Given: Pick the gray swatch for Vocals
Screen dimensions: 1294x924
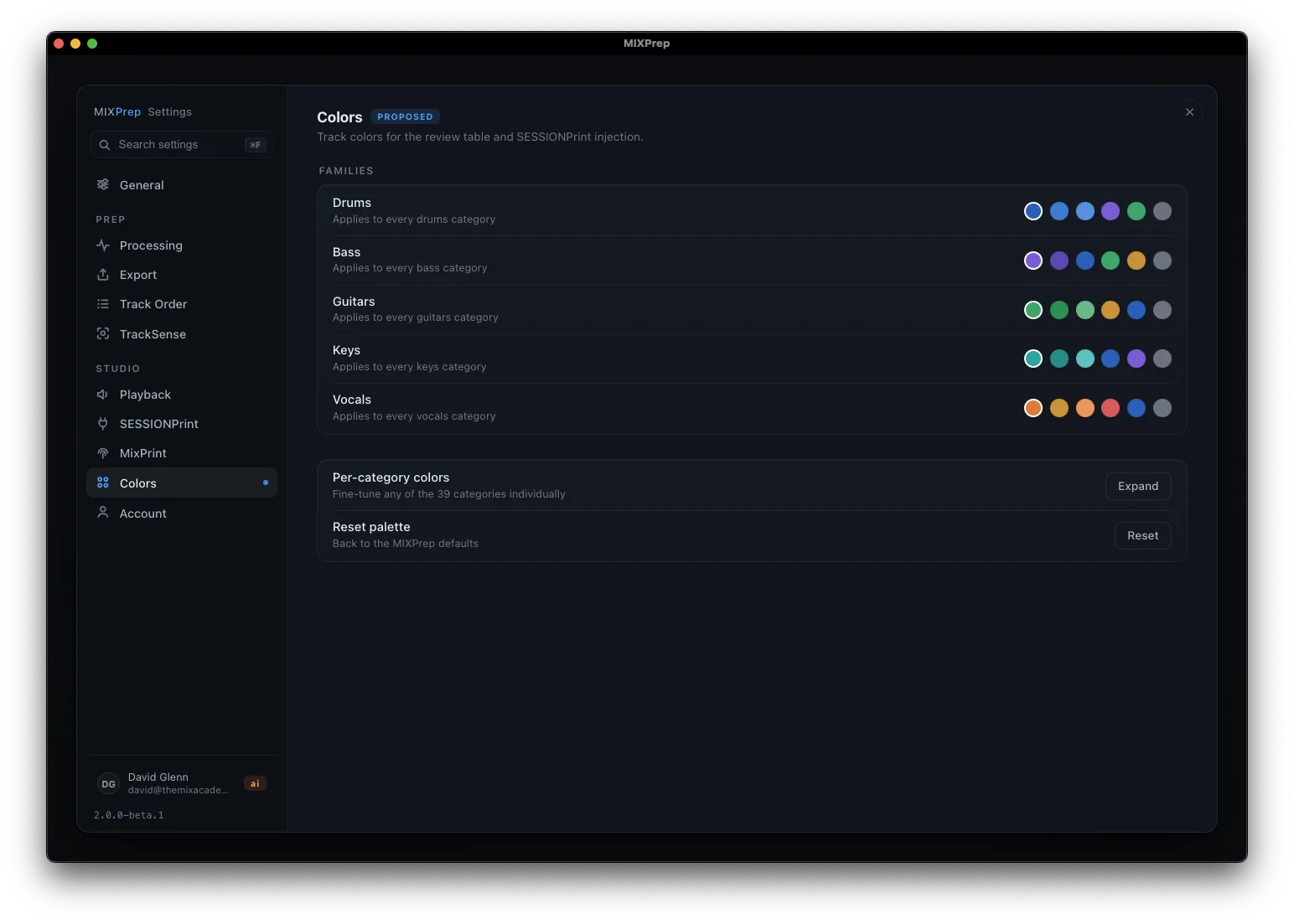Looking at the screenshot, I should 1162,408.
